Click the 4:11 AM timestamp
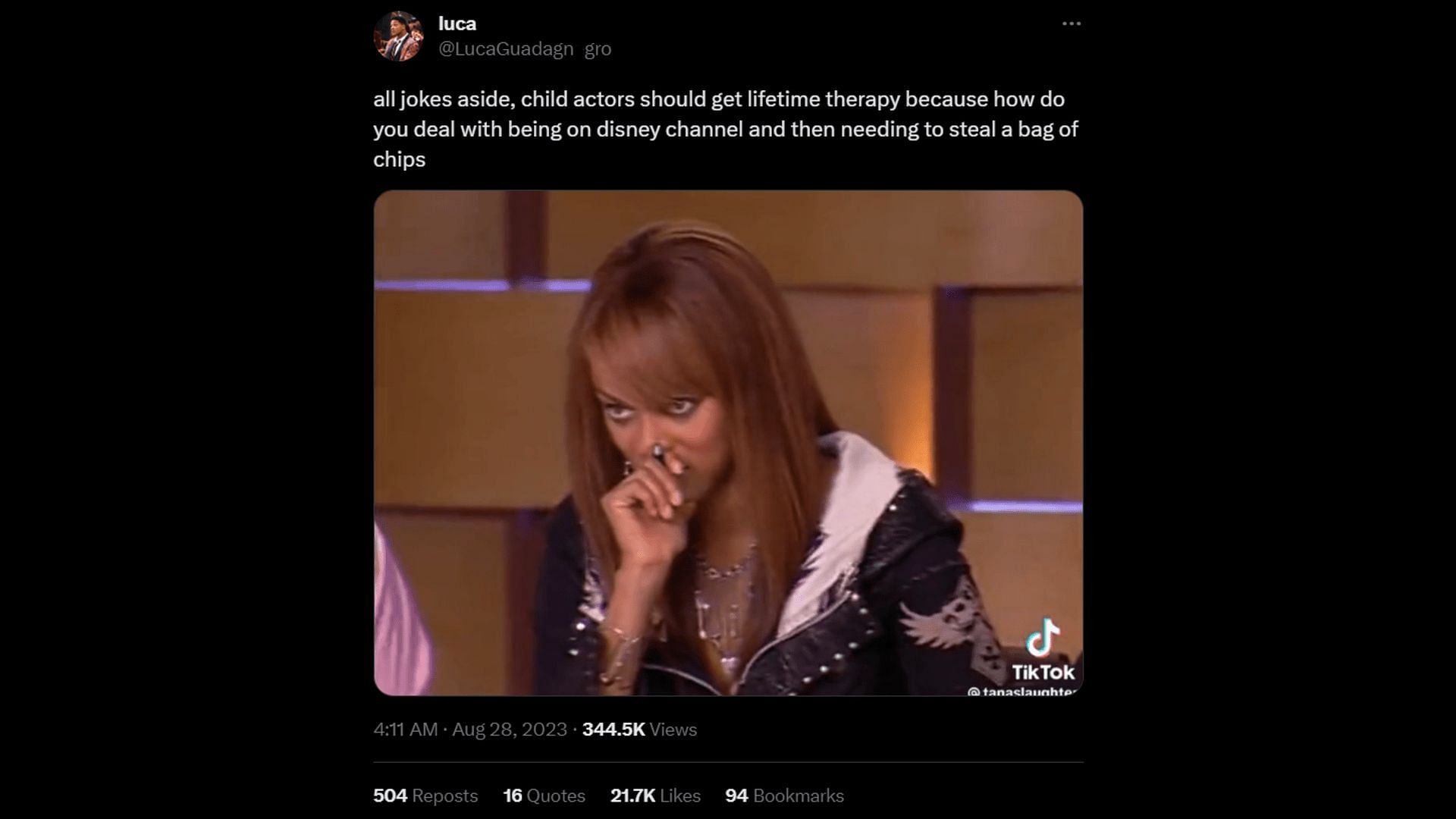This screenshot has height=819, width=1456. pos(405,730)
